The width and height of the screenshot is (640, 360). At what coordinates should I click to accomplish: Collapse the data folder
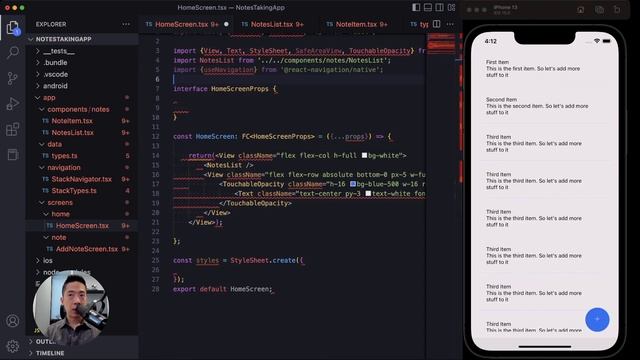pos(54,144)
